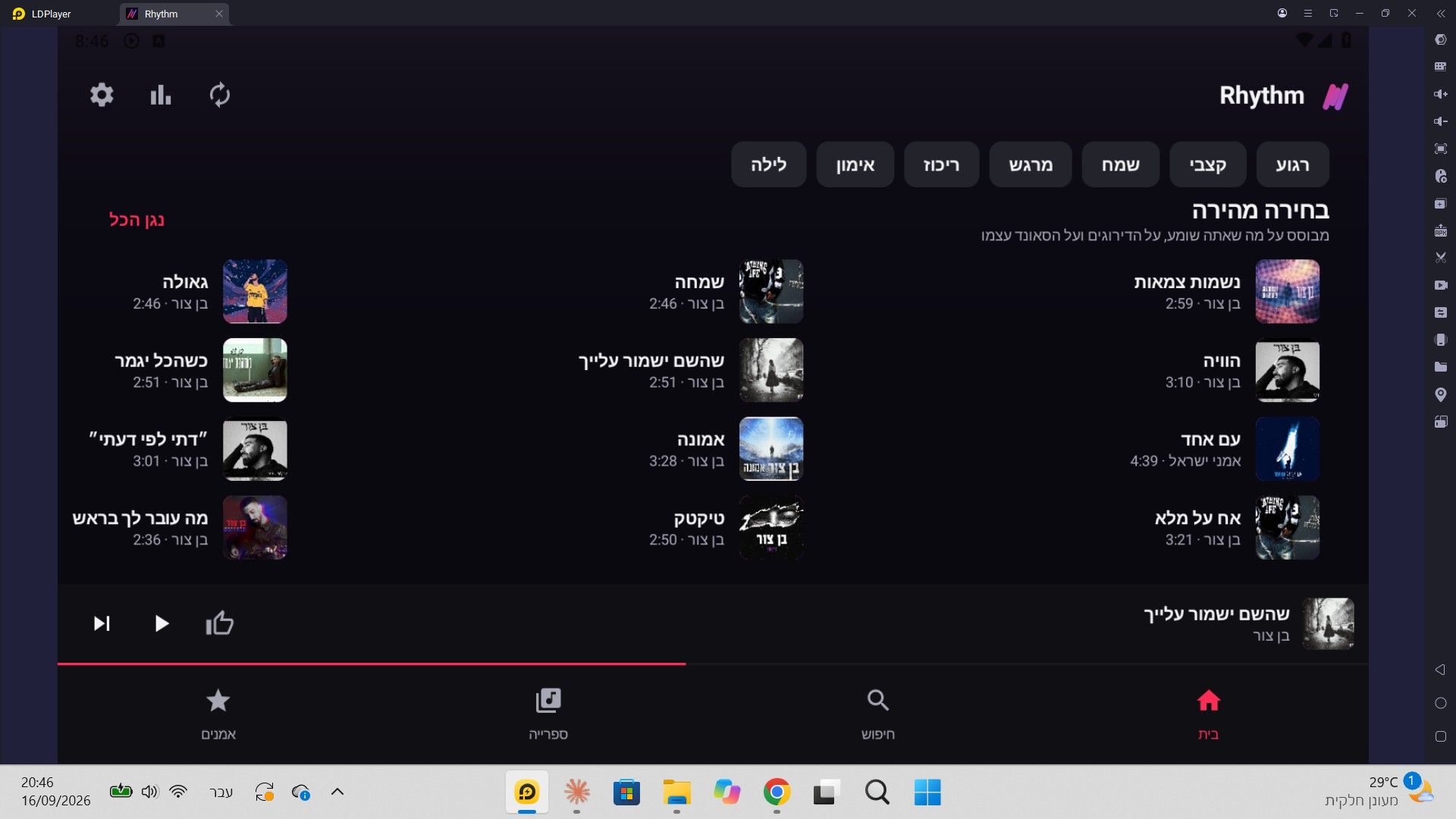Screen dimensions: 1456x819
Task: Open Microsoft Store from the taskbar
Action: pos(626,792)
